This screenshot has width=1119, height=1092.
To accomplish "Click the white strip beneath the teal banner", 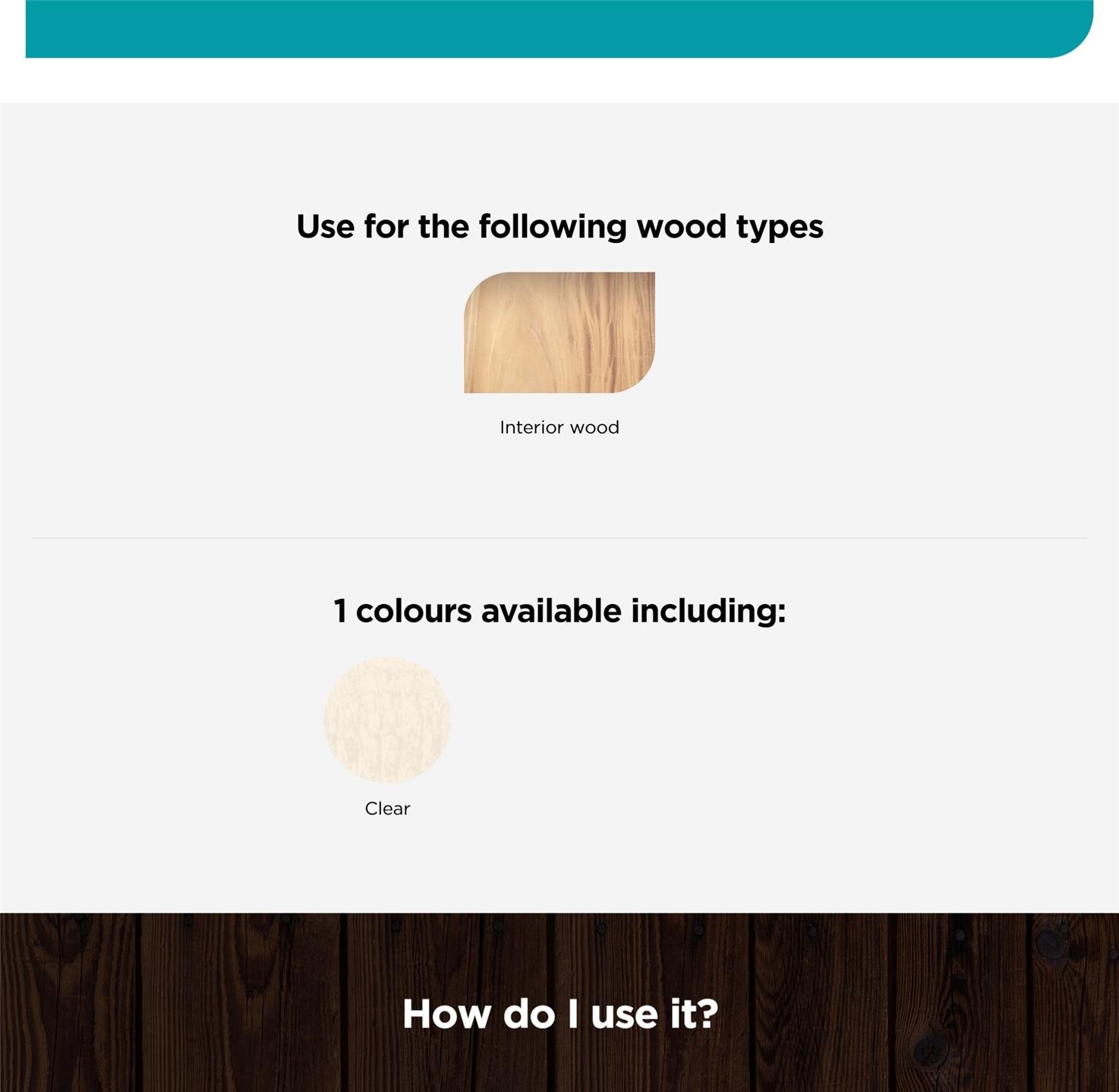I will [x=559, y=80].
